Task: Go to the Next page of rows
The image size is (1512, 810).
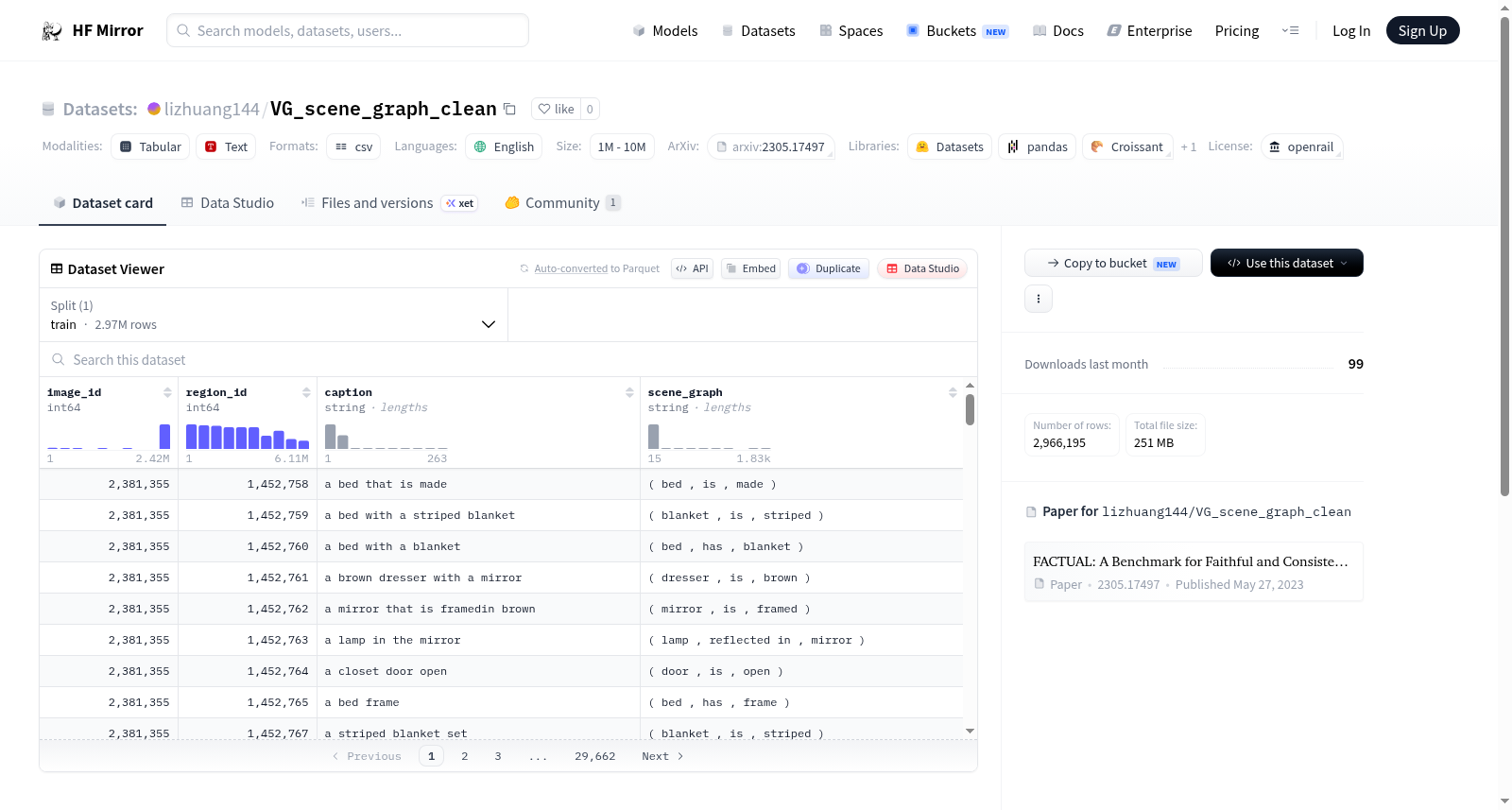Action: 662,756
